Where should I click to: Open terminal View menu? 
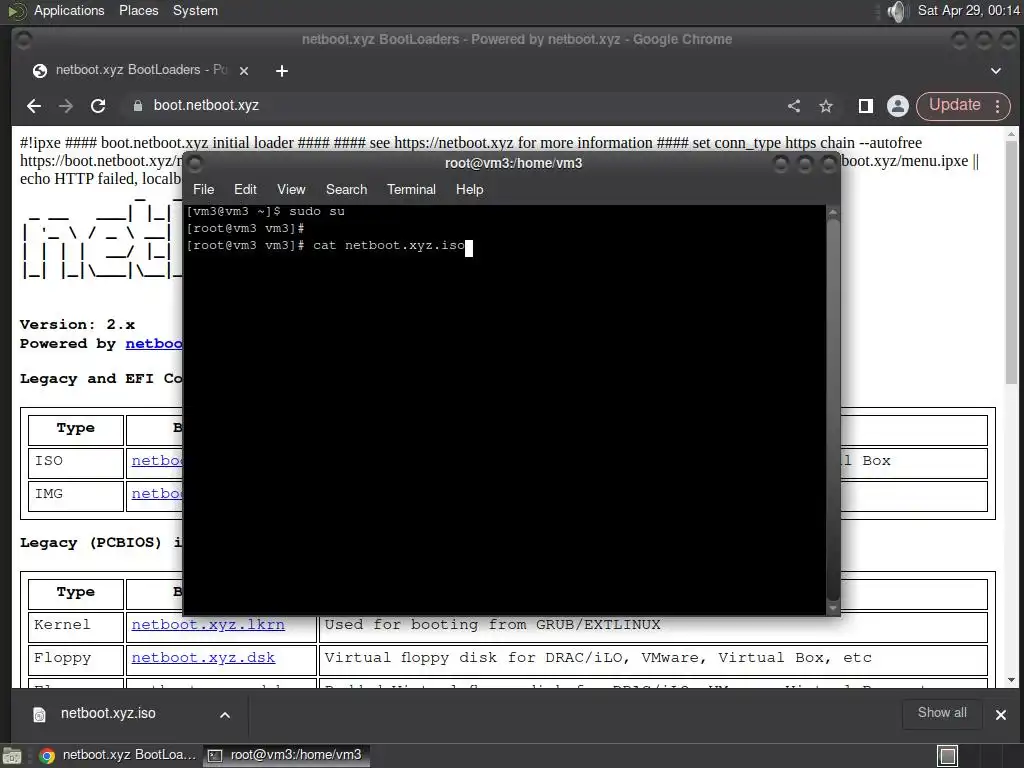291,189
